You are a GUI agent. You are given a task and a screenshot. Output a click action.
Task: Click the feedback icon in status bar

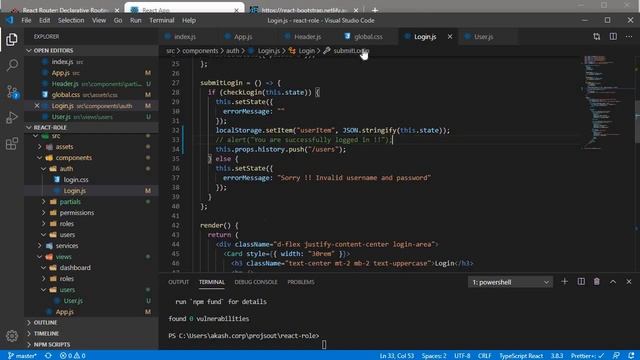(x=616, y=356)
